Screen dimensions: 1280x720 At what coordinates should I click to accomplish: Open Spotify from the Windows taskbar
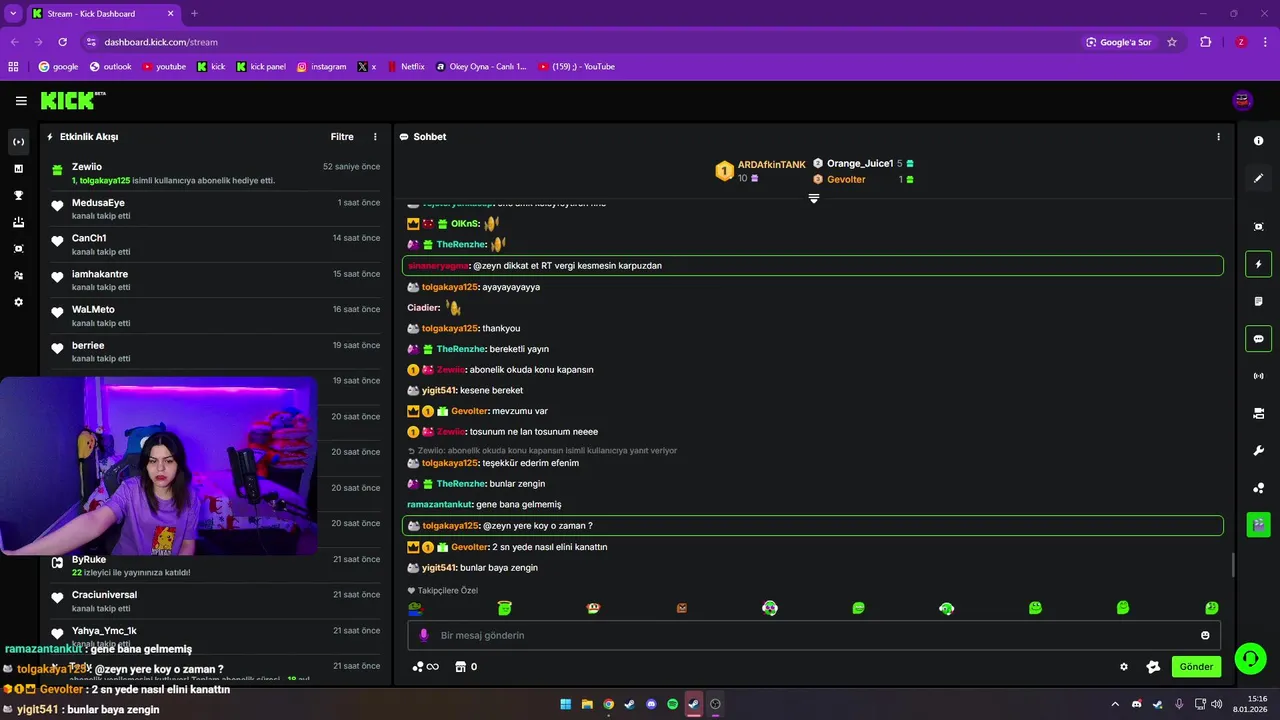point(672,704)
